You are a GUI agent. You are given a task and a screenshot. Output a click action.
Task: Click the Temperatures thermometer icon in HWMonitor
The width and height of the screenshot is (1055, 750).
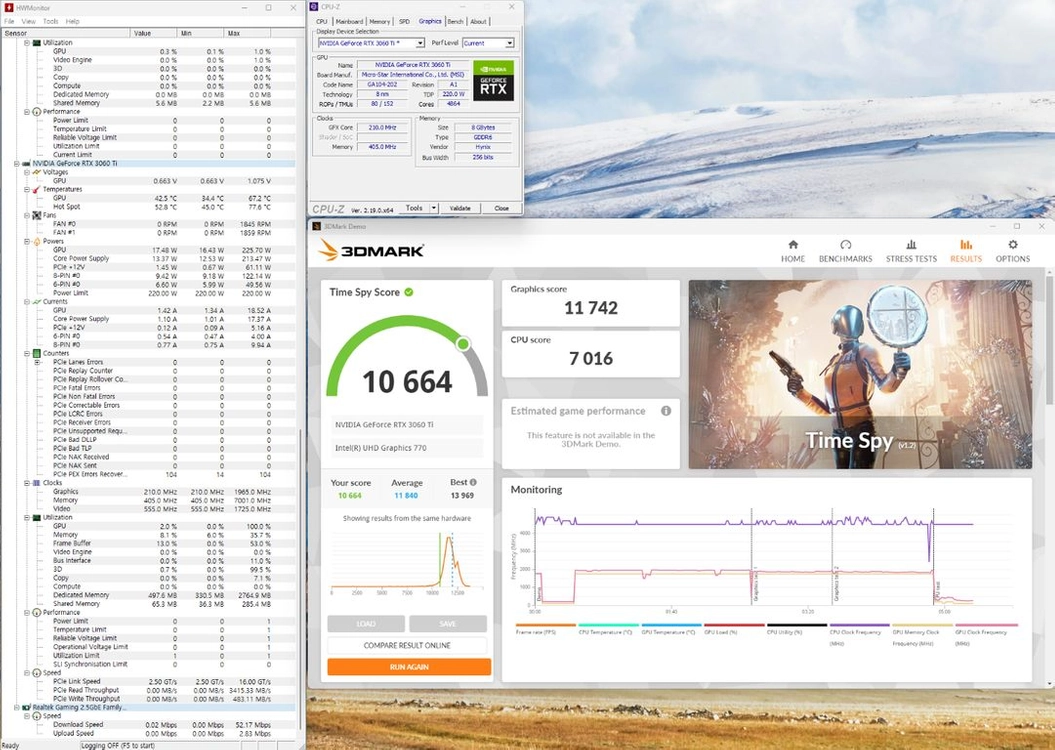[x=36, y=190]
